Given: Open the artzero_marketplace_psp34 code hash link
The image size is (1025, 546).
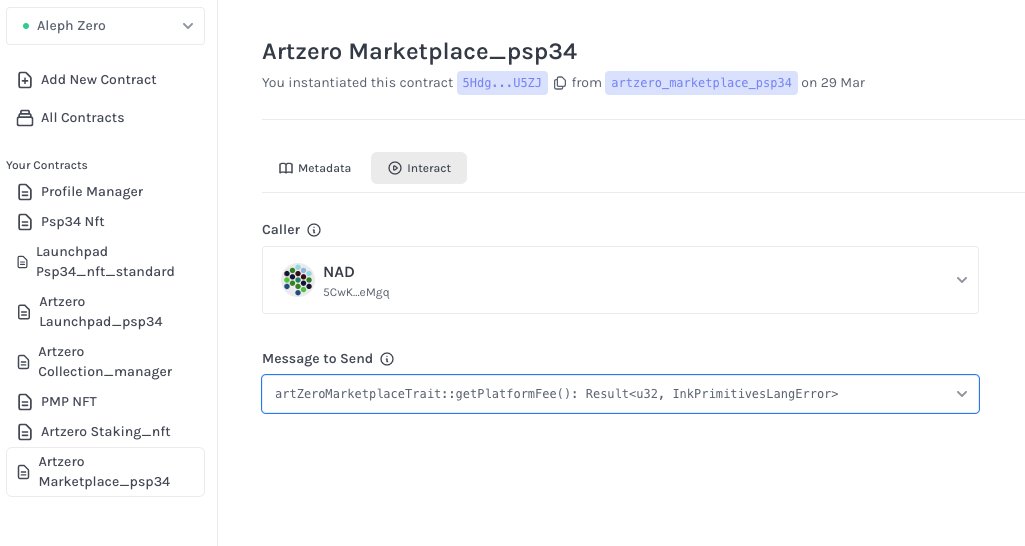Looking at the screenshot, I should [701, 83].
